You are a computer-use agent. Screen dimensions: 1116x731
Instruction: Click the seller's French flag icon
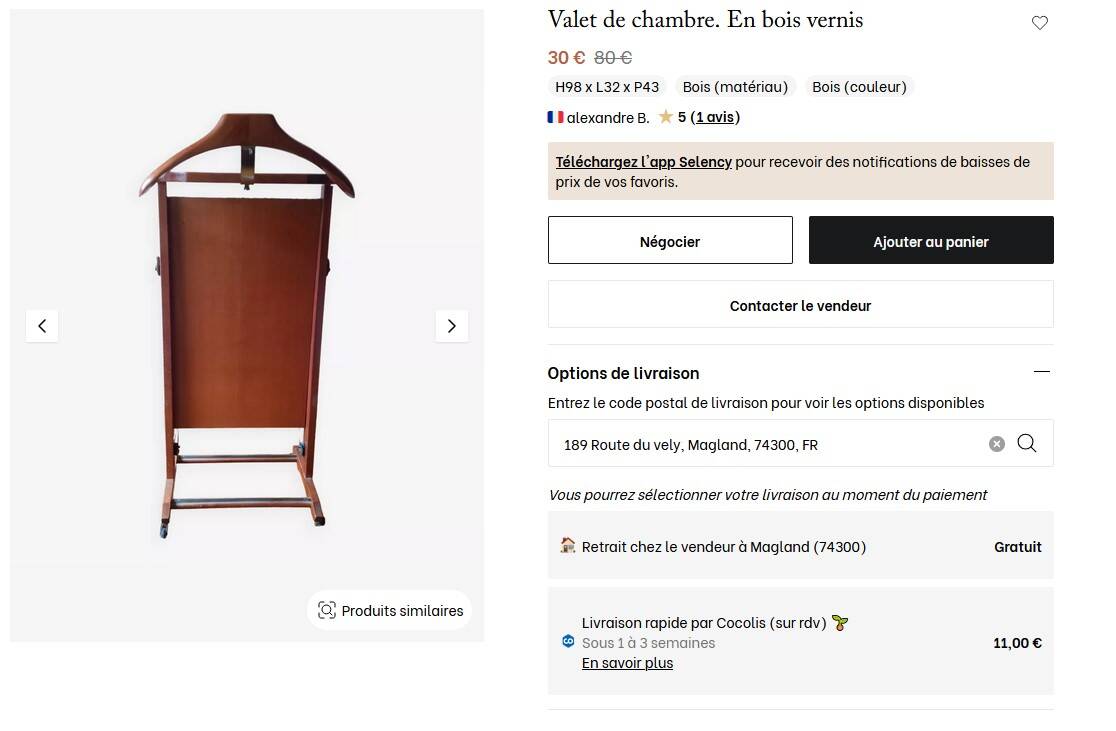tap(555, 117)
